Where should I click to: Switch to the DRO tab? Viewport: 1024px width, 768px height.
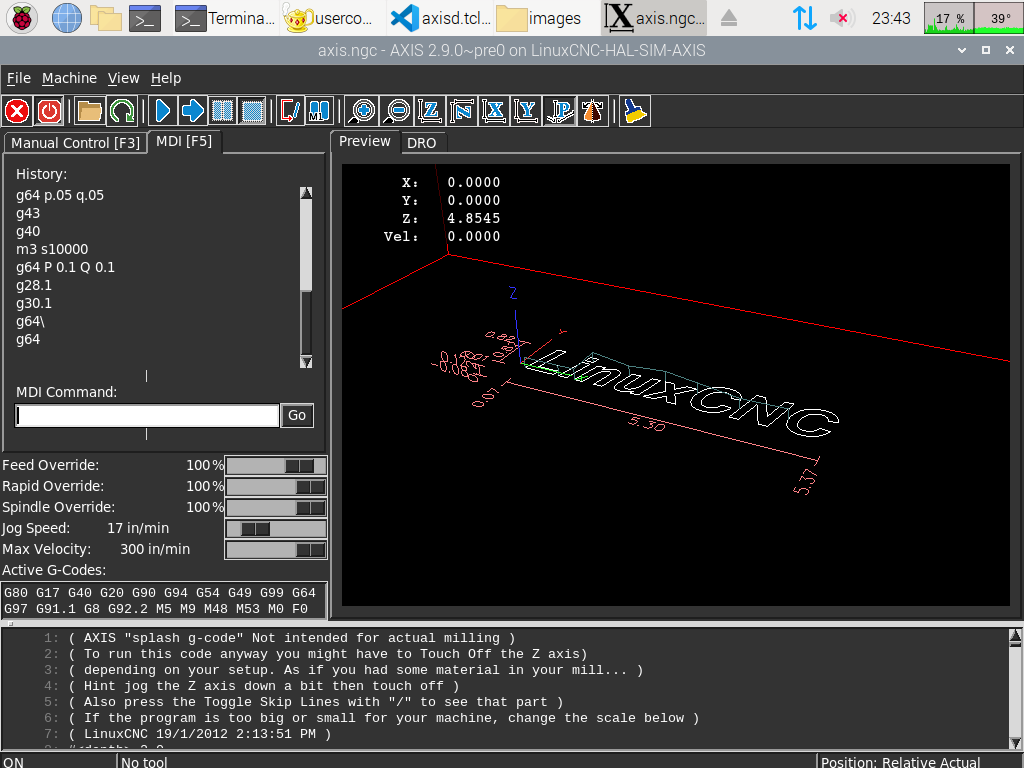point(422,143)
